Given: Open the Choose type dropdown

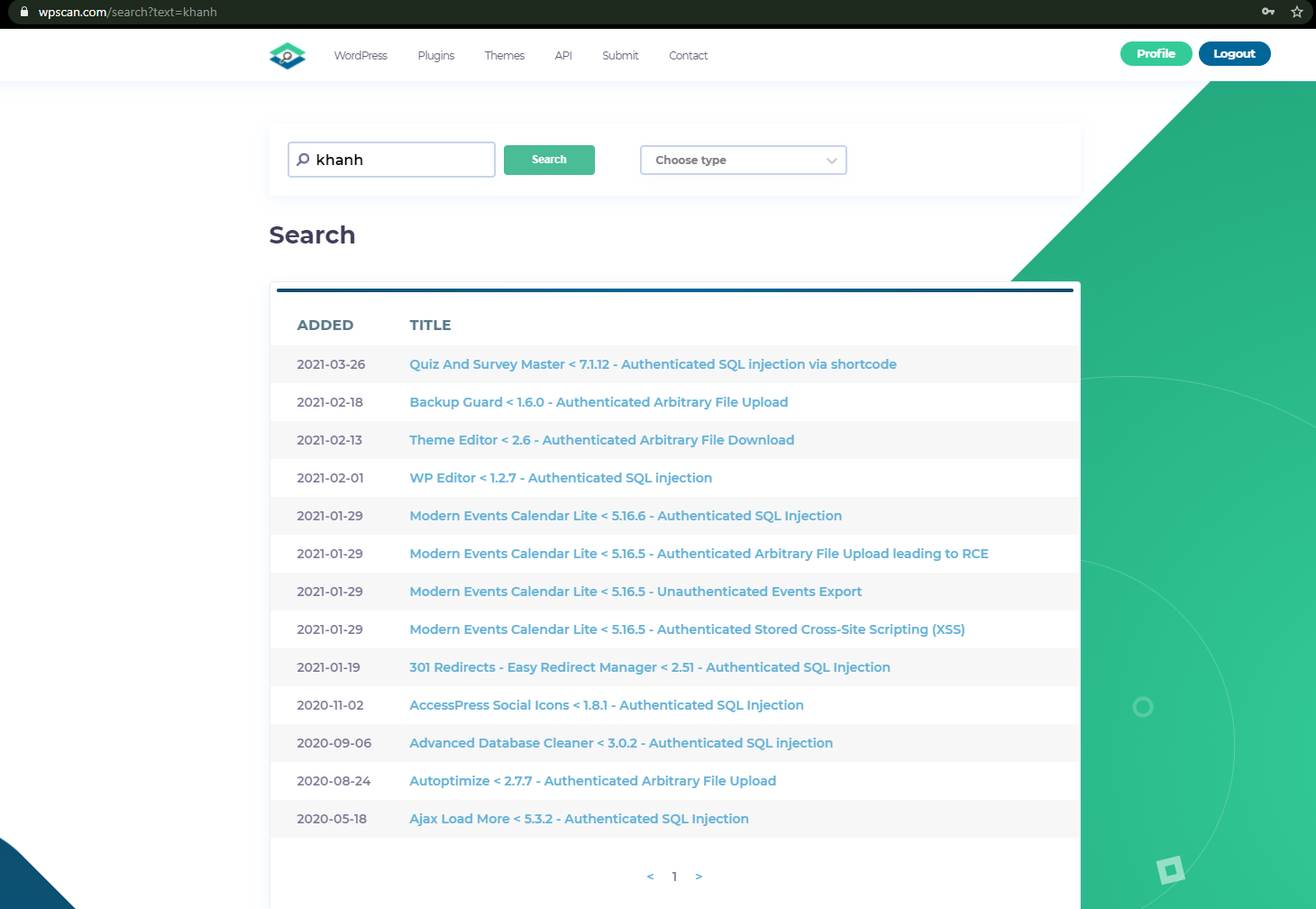Looking at the screenshot, I should [744, 160].
